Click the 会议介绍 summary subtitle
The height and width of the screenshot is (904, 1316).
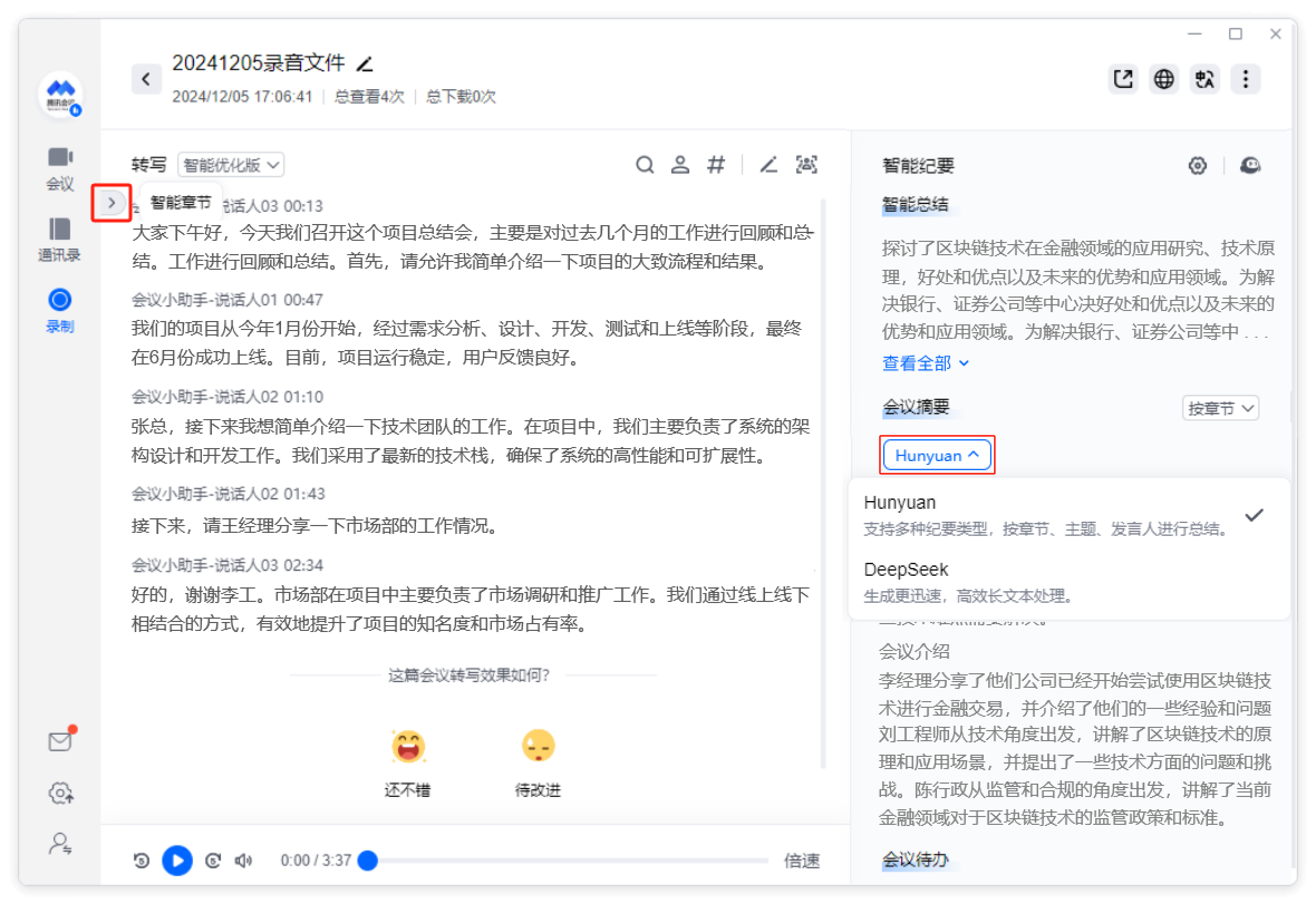[x=913, y=652]
